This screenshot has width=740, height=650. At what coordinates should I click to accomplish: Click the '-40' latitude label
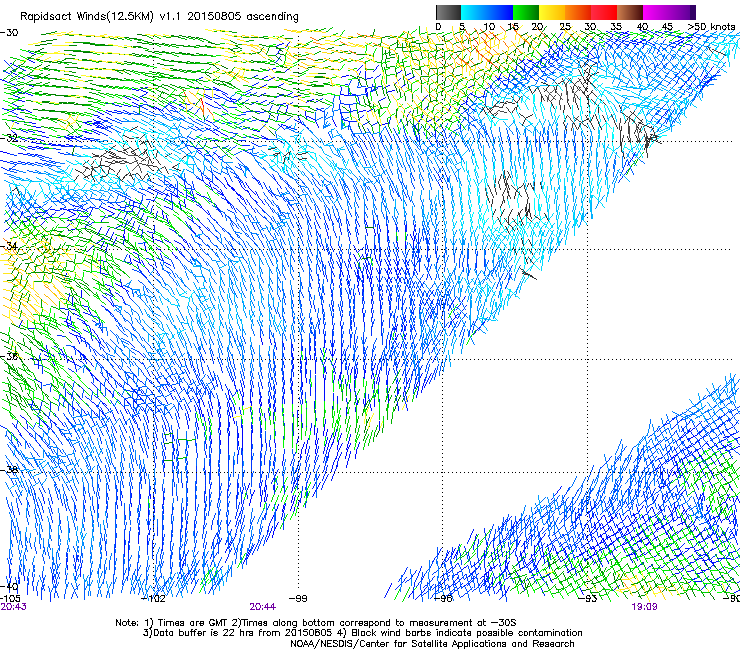9,586
